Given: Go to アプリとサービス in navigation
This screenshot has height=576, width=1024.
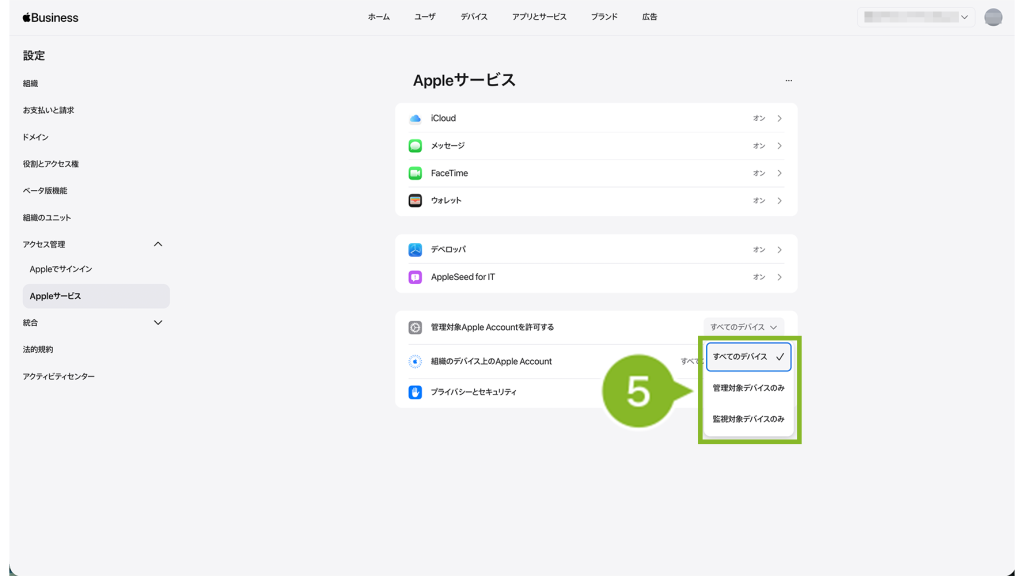Looking at the screenshot, I should pos(539,17).
